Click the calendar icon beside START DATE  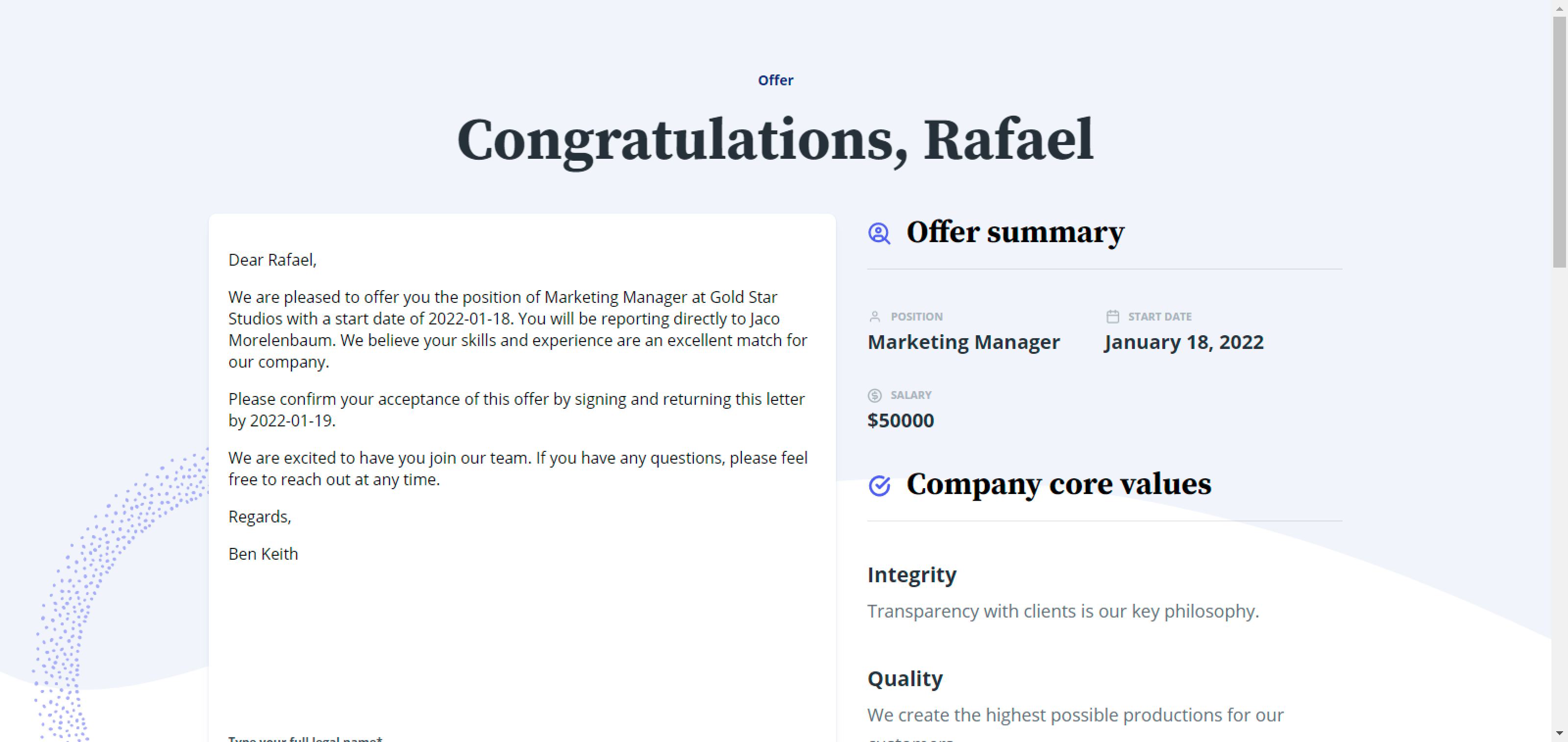(1112, 317)
